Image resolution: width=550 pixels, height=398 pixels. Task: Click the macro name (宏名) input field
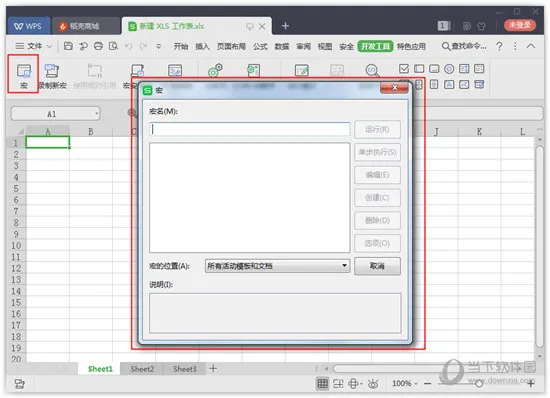click(x=249, y=129)
